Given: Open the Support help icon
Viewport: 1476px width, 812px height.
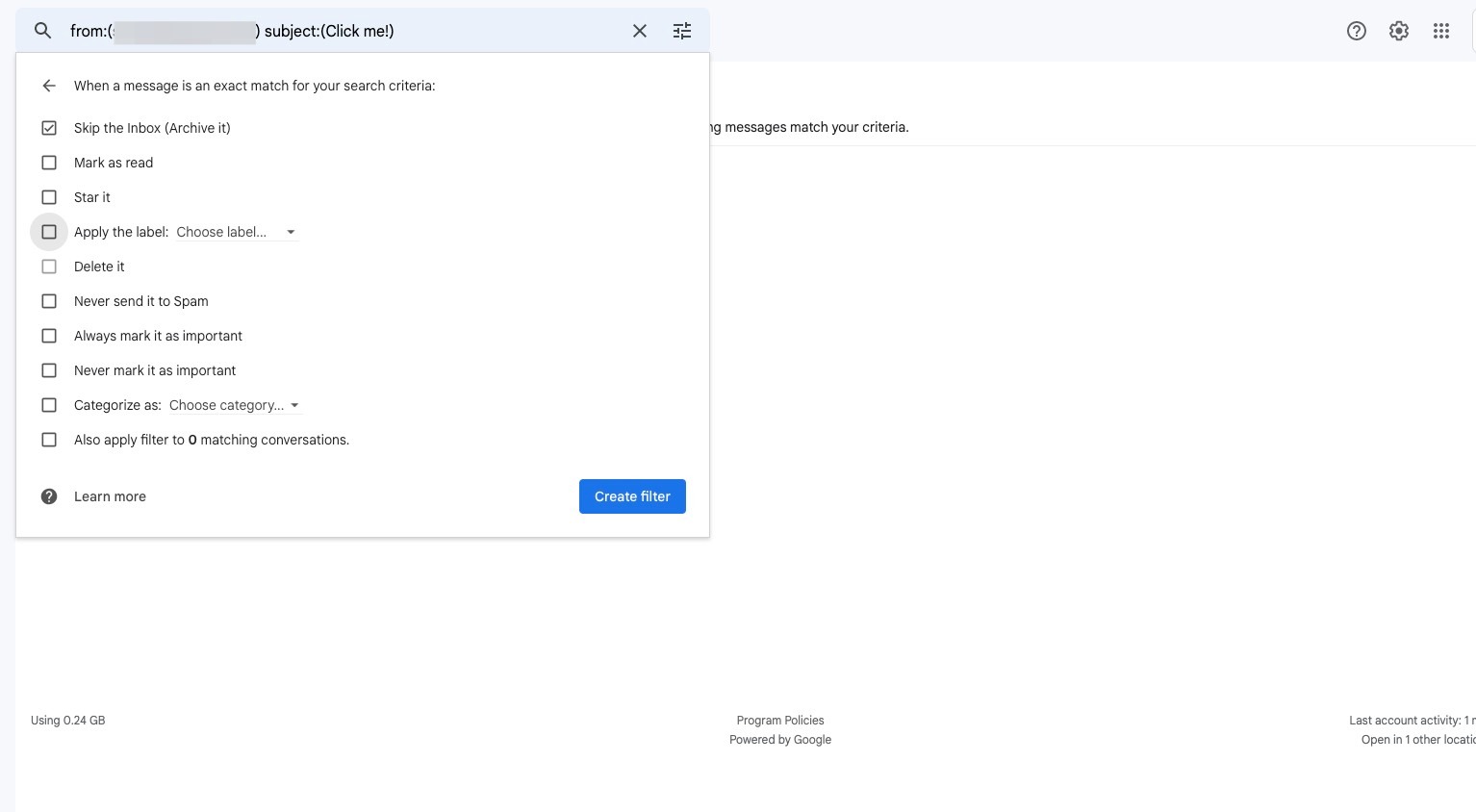Looking at the screenshot, I should [1357, 31].
